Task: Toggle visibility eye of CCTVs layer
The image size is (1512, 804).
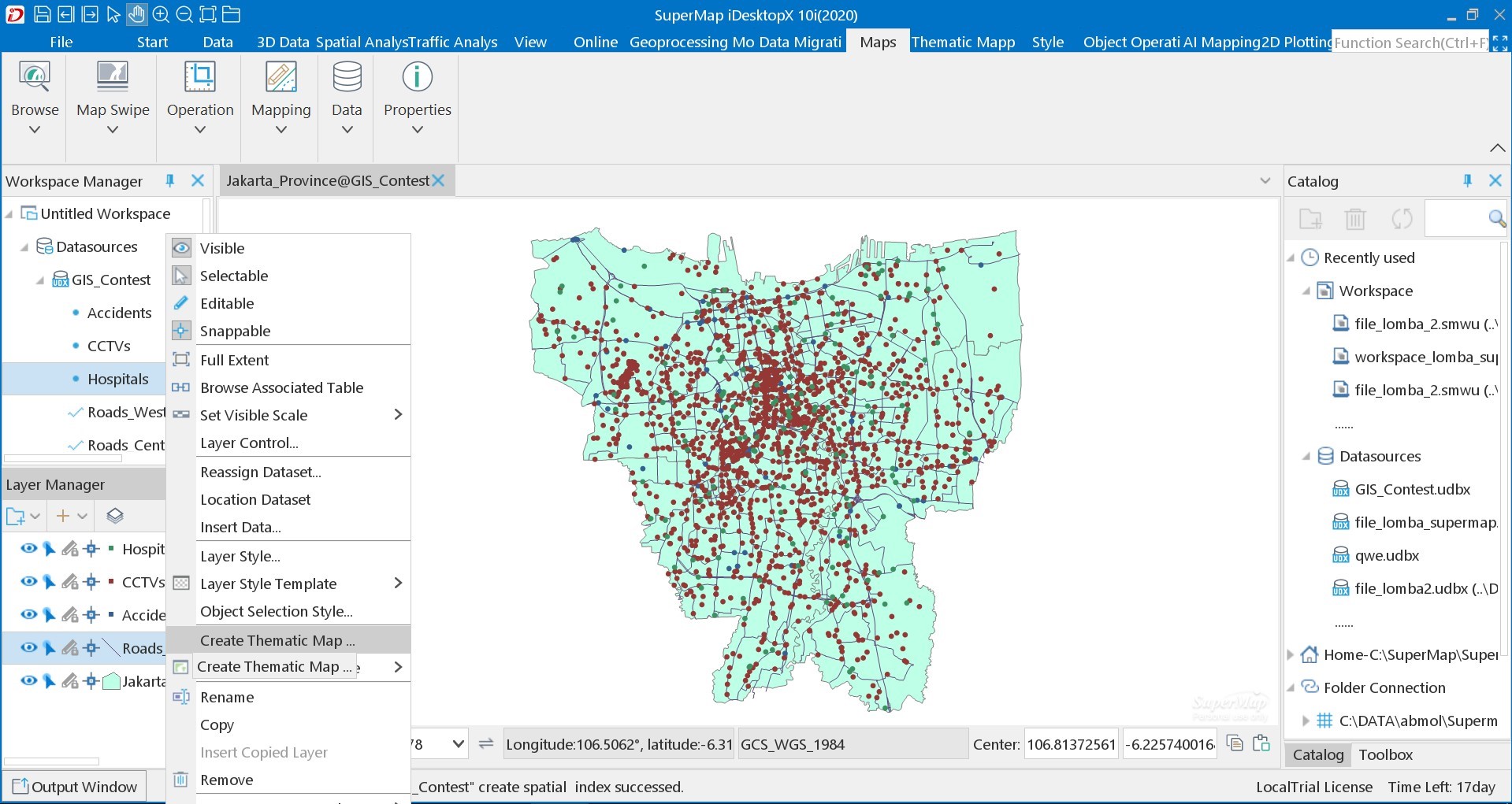Action: pos(29,581)
